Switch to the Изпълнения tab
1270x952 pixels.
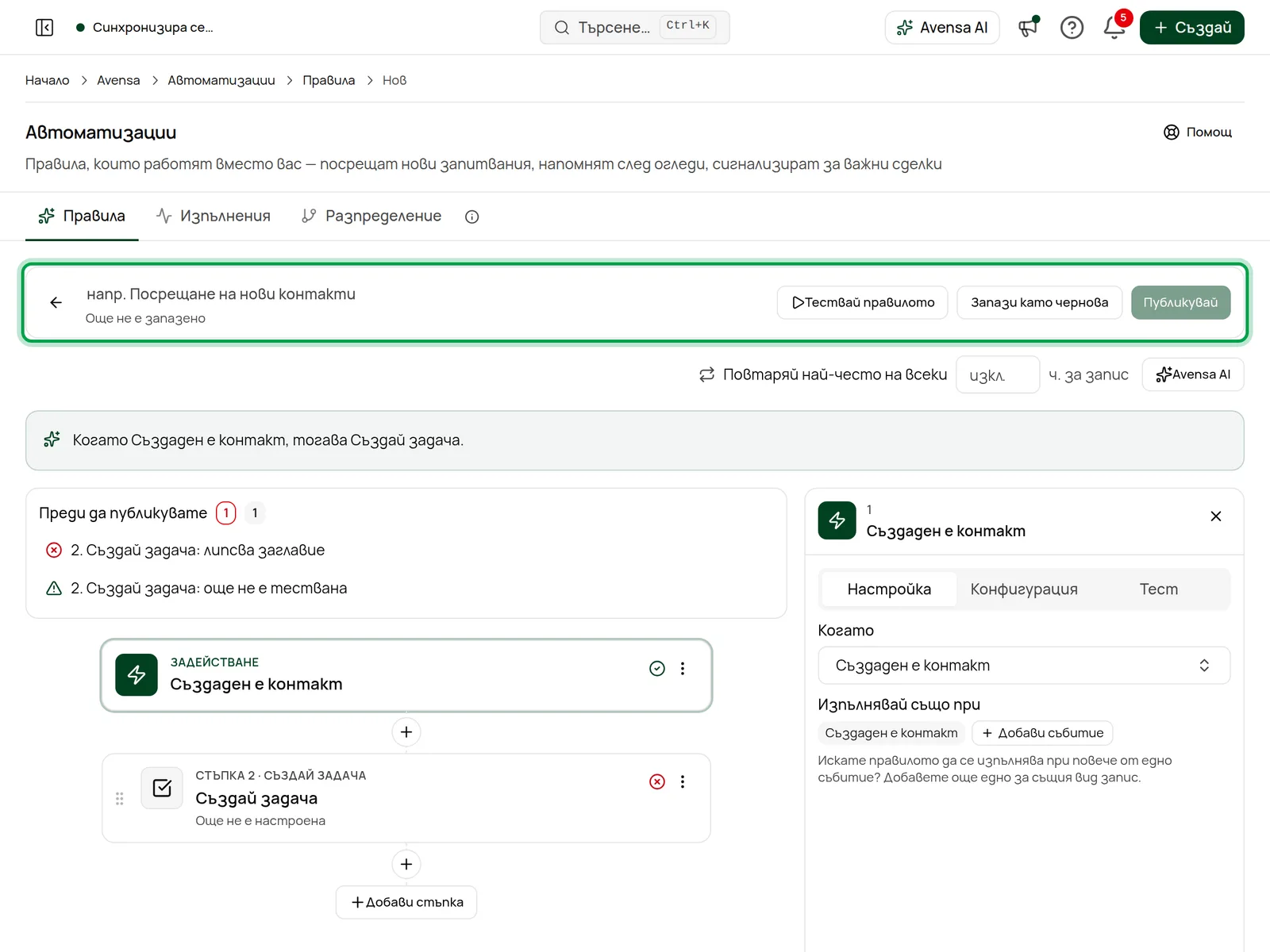(214, 216)
